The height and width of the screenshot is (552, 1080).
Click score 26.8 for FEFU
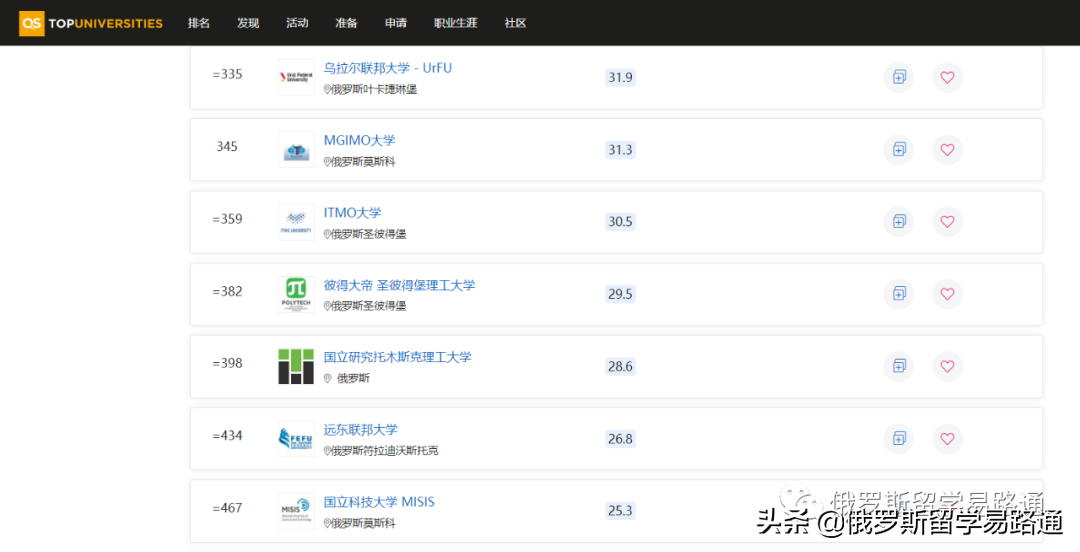click(620, 438)
